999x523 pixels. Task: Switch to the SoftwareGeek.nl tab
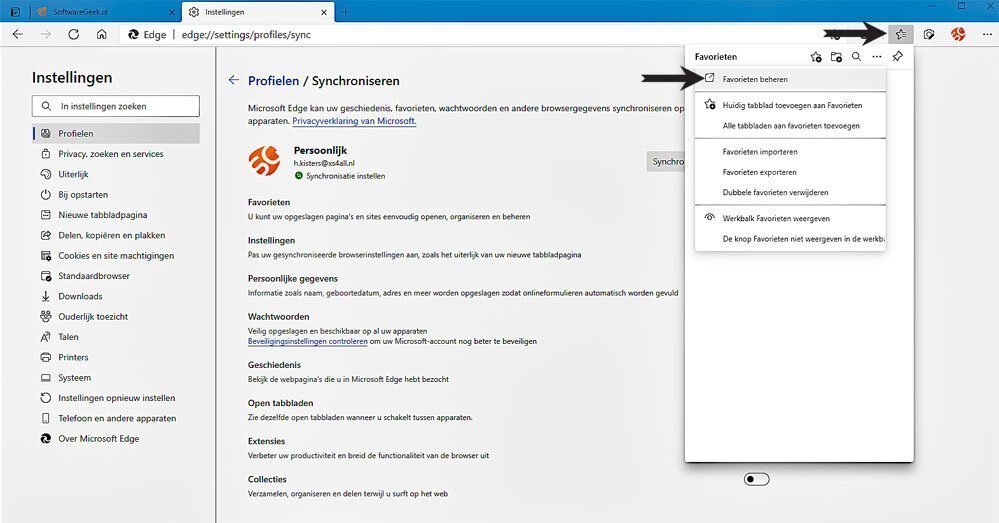[105, 11]
